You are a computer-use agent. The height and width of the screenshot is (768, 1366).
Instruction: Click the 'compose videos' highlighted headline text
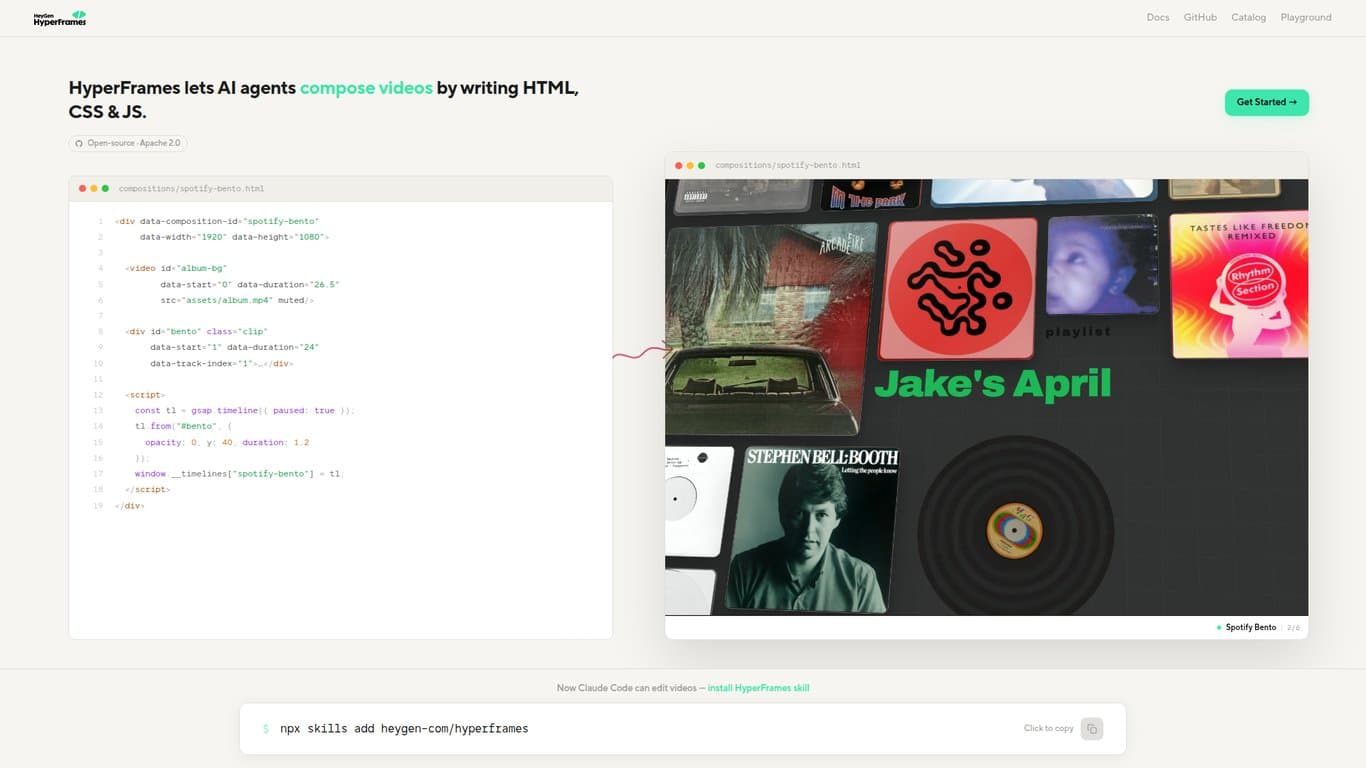(366, 88)
